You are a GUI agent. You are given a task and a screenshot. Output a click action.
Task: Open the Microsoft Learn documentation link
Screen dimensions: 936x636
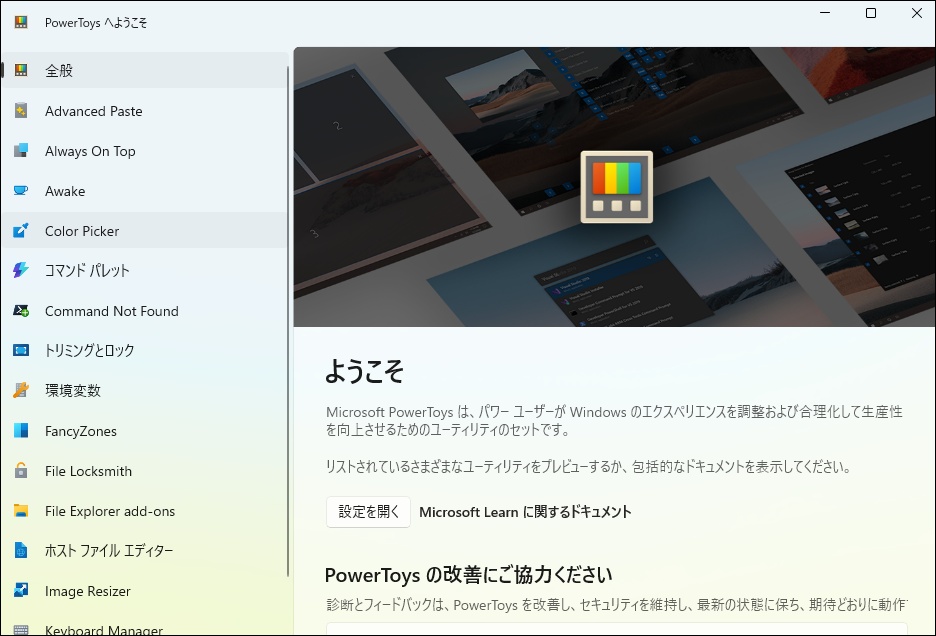[x=525, y=511]
